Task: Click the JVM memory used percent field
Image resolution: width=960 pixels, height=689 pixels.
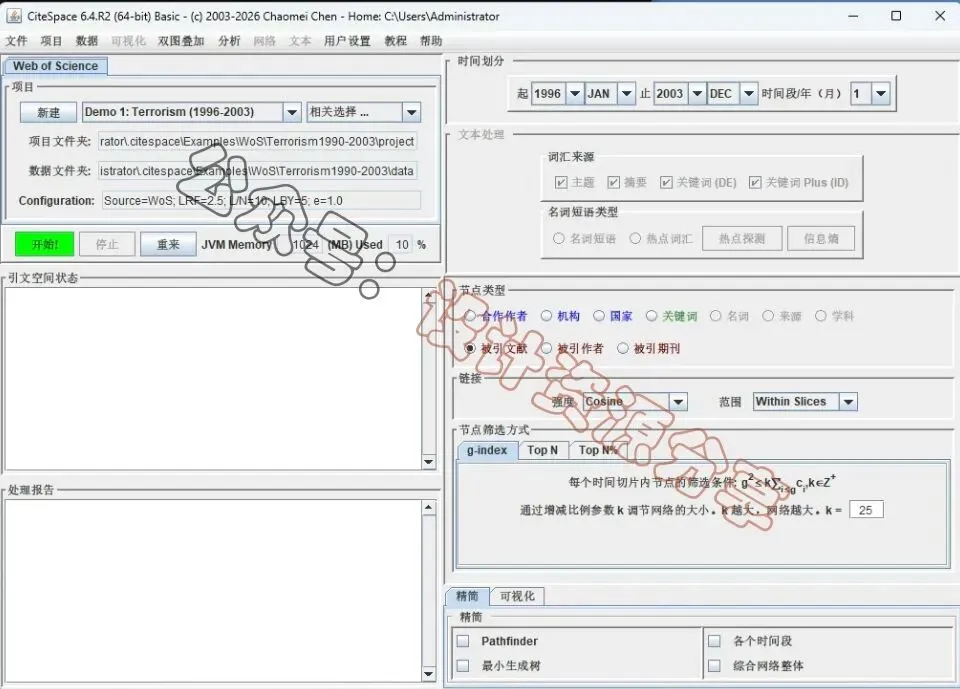Action: (402, 244)
